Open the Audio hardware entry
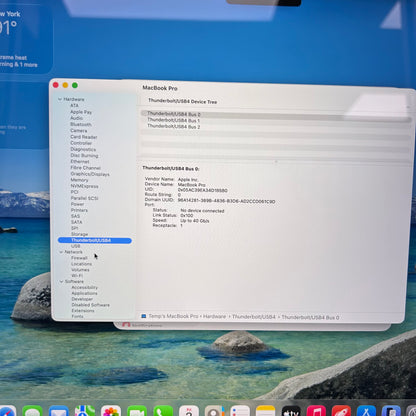Image resolution: width=416 pixels, height=416 pixels. (x=76, y=118)
